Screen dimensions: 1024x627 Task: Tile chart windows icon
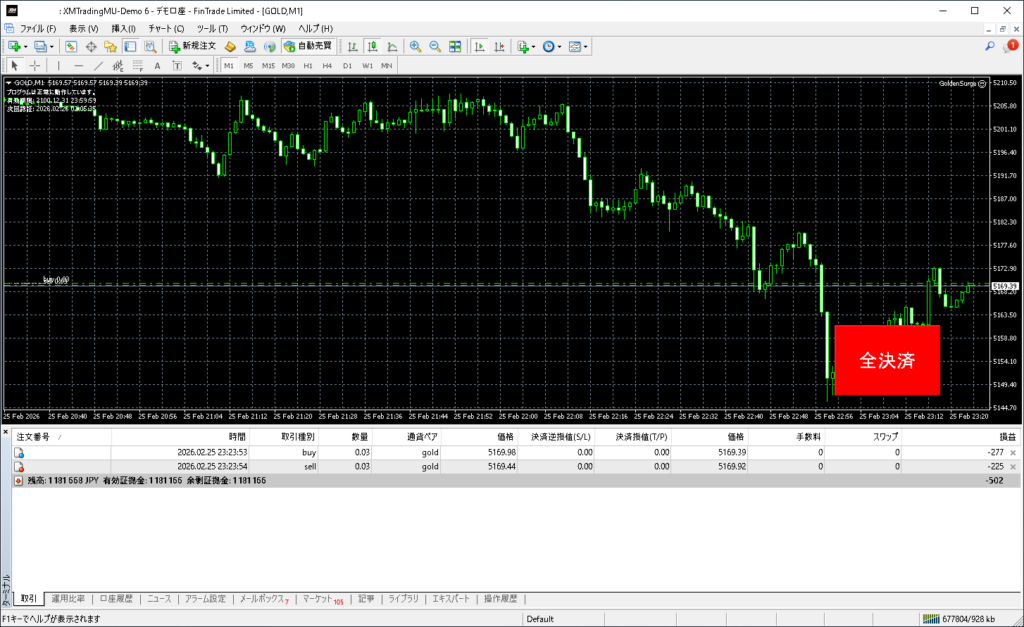click(x=455, y=46)
